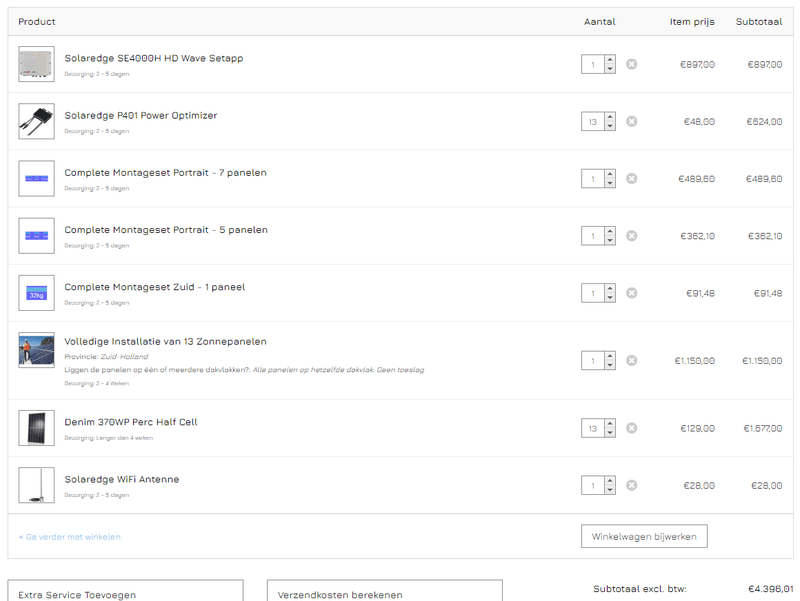This screenshot has width=800, height=601.
Task: Increase quantity of Solaredge P401 Power Optimizer
Action: (x=610, y=117)
